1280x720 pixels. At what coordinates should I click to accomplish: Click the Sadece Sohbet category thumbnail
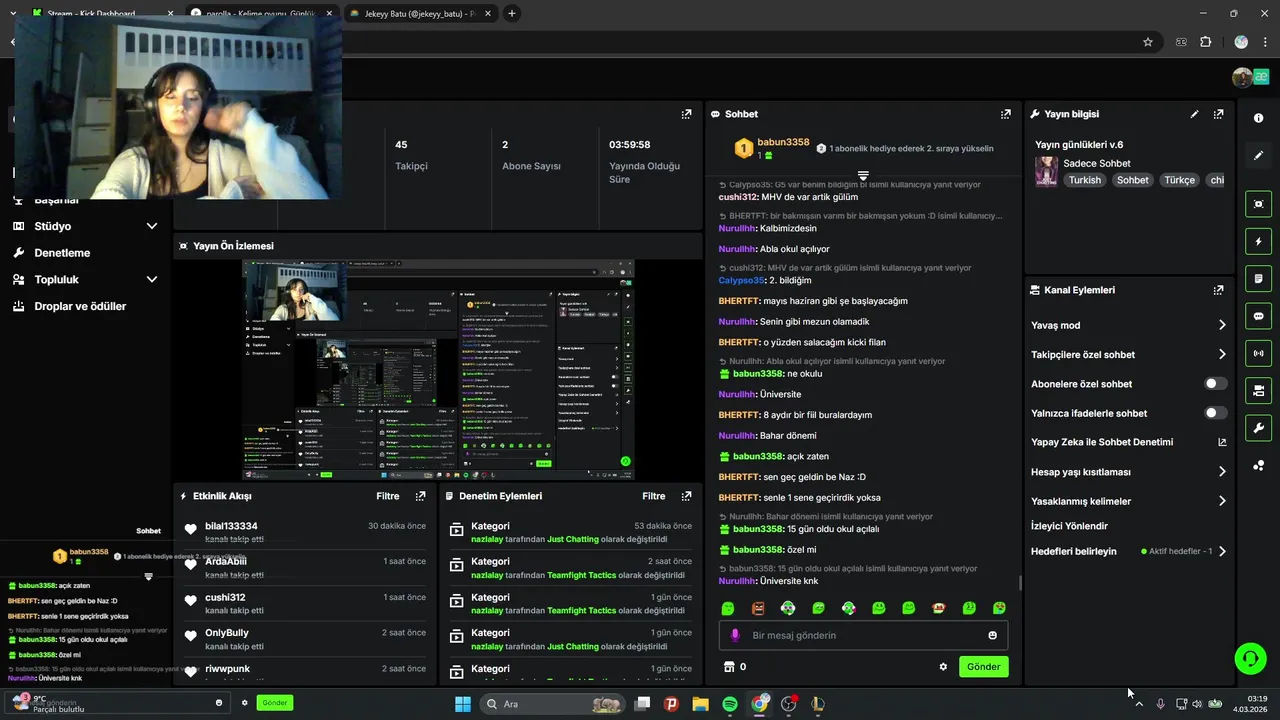coord(1047,171)
